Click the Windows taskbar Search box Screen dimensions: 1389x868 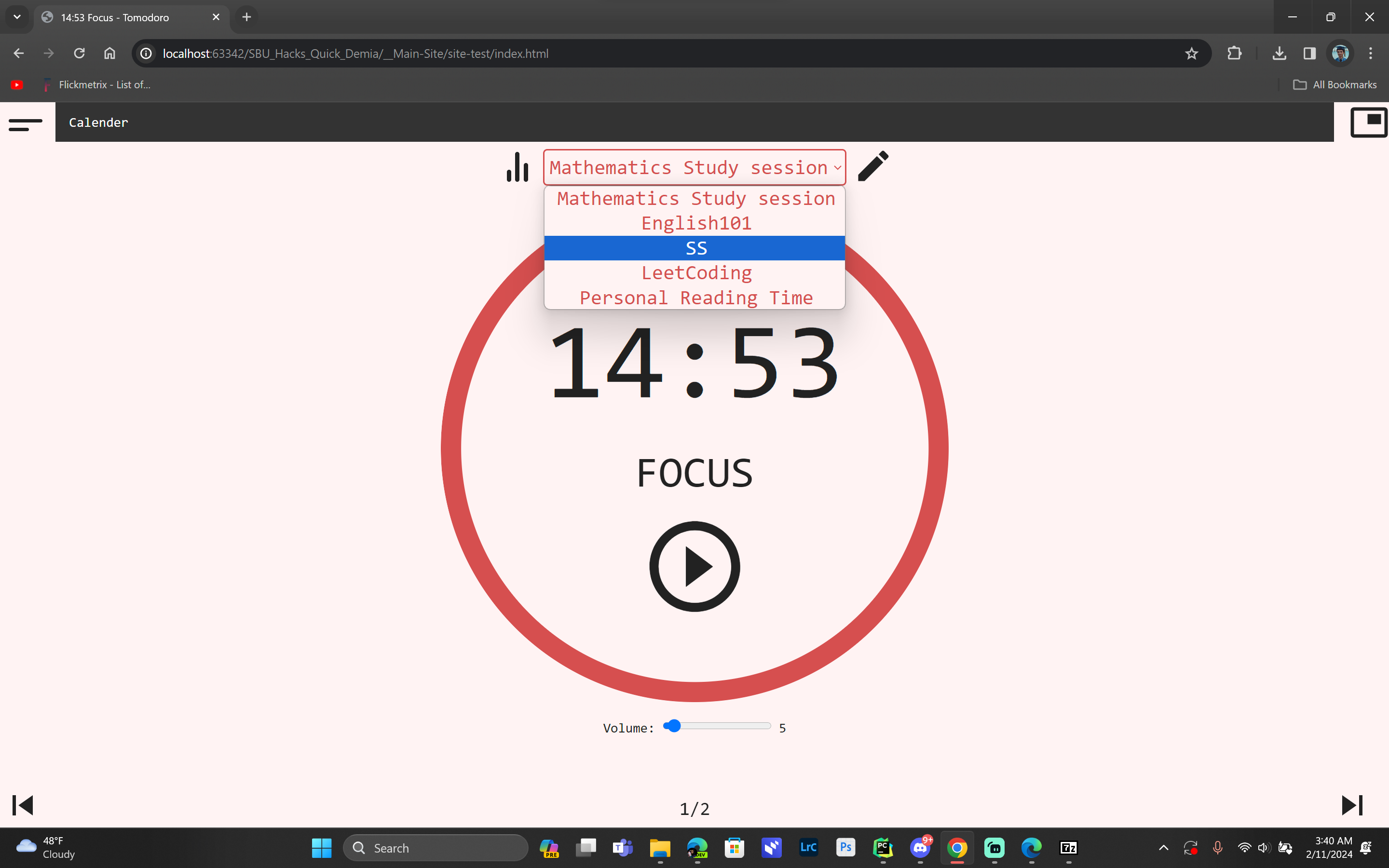click(x=436, y=848)
